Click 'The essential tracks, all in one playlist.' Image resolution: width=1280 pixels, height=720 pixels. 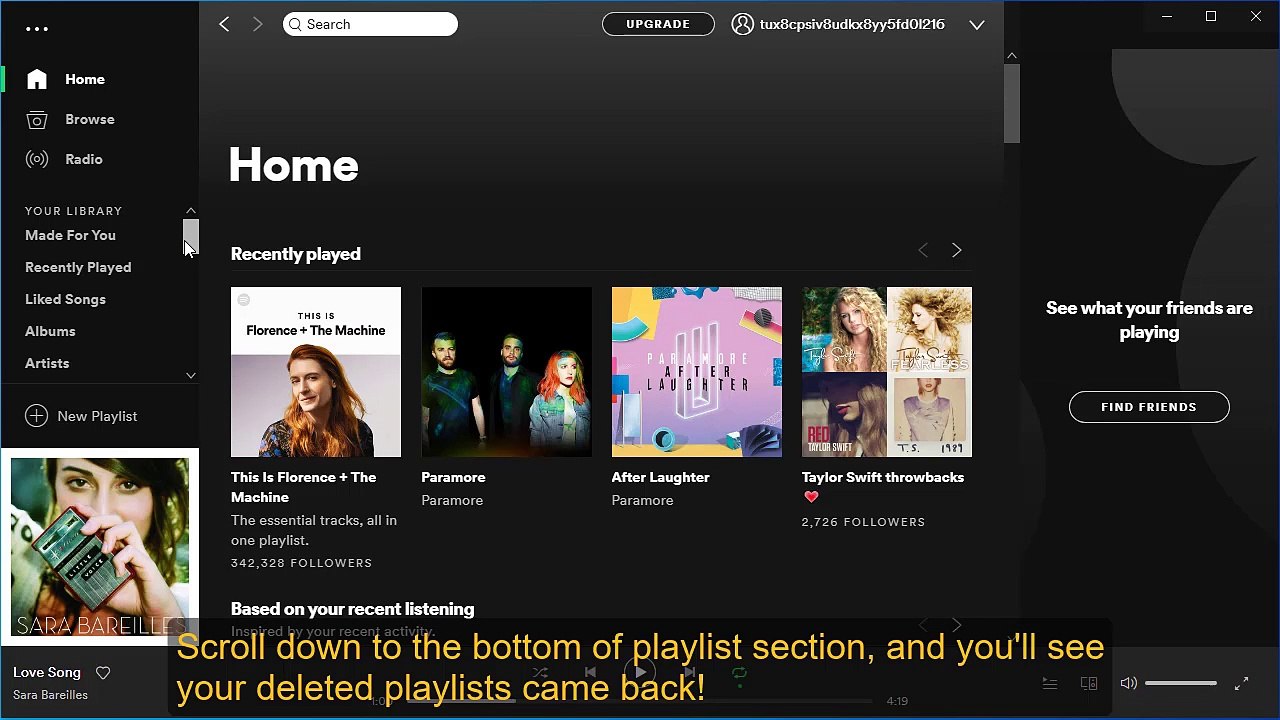tap(314, 530)
